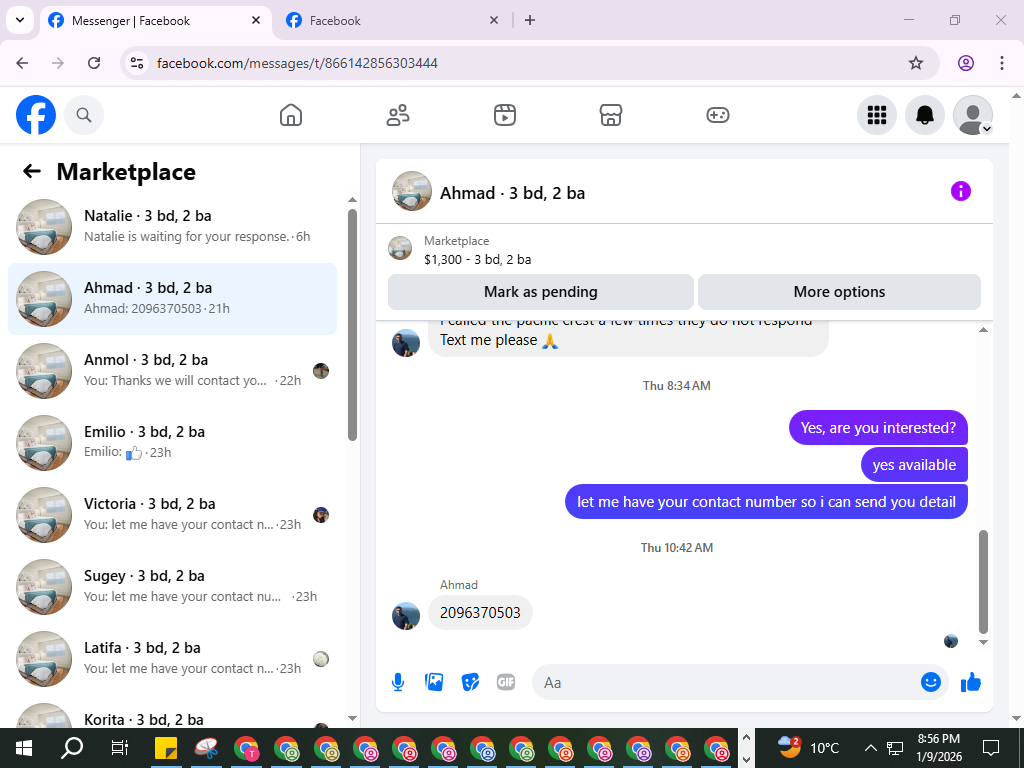
Task: View site information icon in address bar
Action: pos(137,63)
